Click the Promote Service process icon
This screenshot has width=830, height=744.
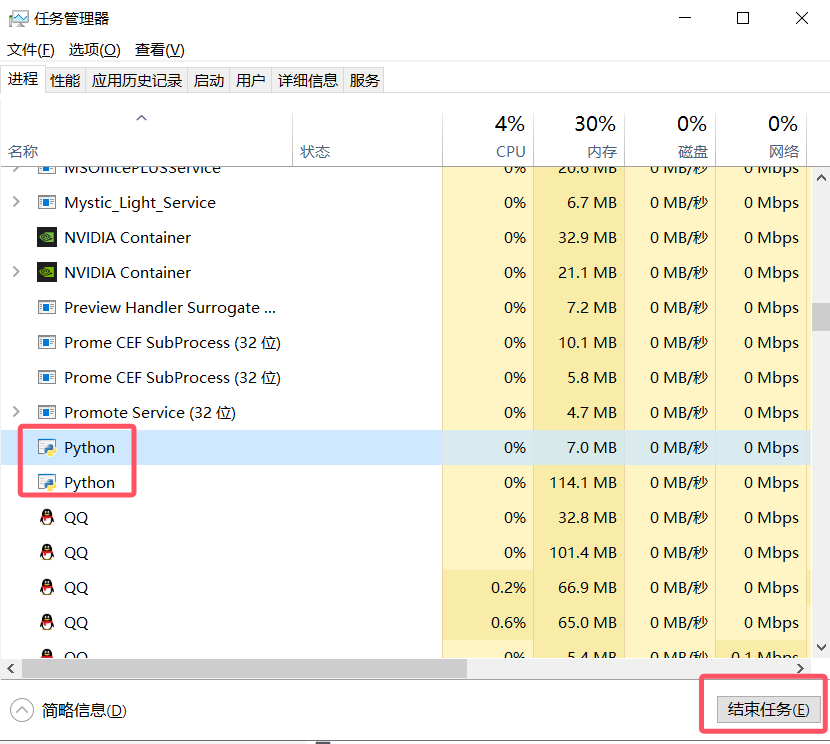click(x=47, y=412)
